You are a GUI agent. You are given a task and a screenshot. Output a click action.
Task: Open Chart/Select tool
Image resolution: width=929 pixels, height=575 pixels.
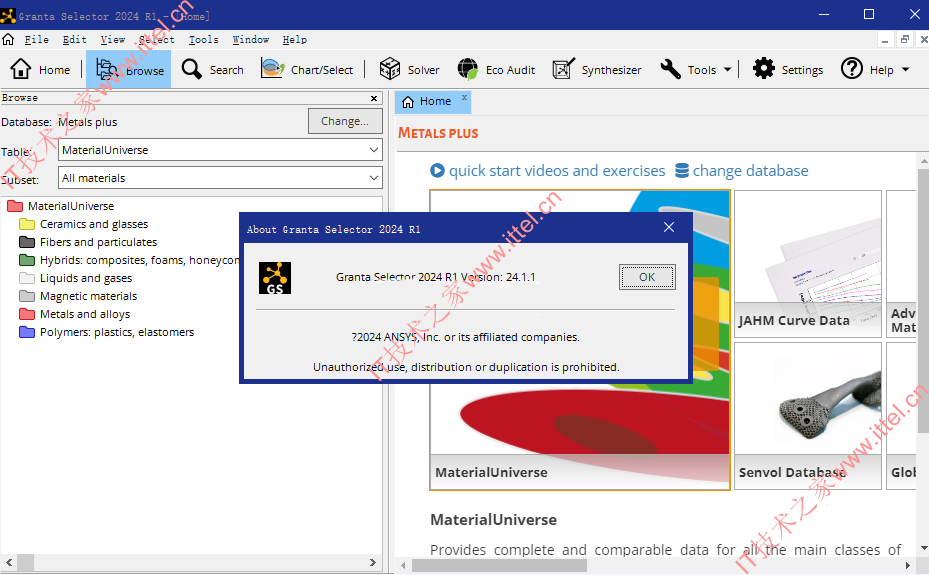pyautogui.click(x=307, y=69)
